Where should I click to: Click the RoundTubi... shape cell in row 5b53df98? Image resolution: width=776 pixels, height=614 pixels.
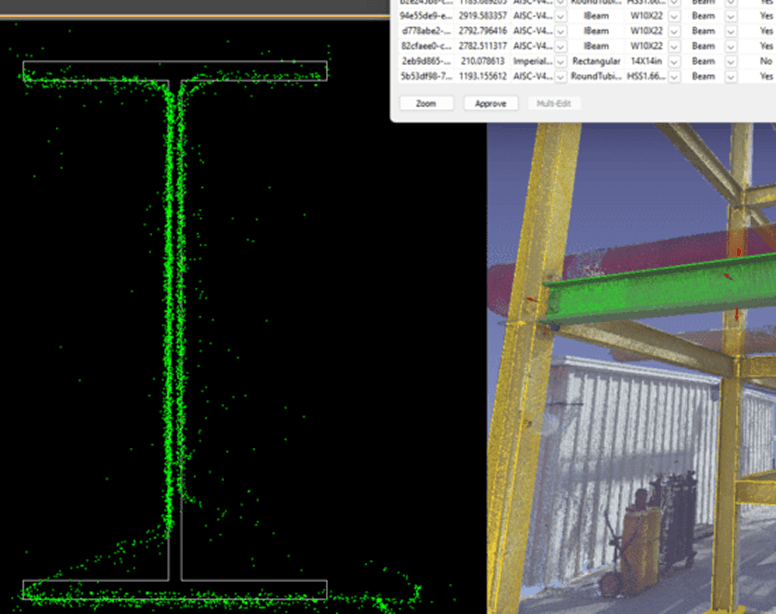[x=596, y=76]
